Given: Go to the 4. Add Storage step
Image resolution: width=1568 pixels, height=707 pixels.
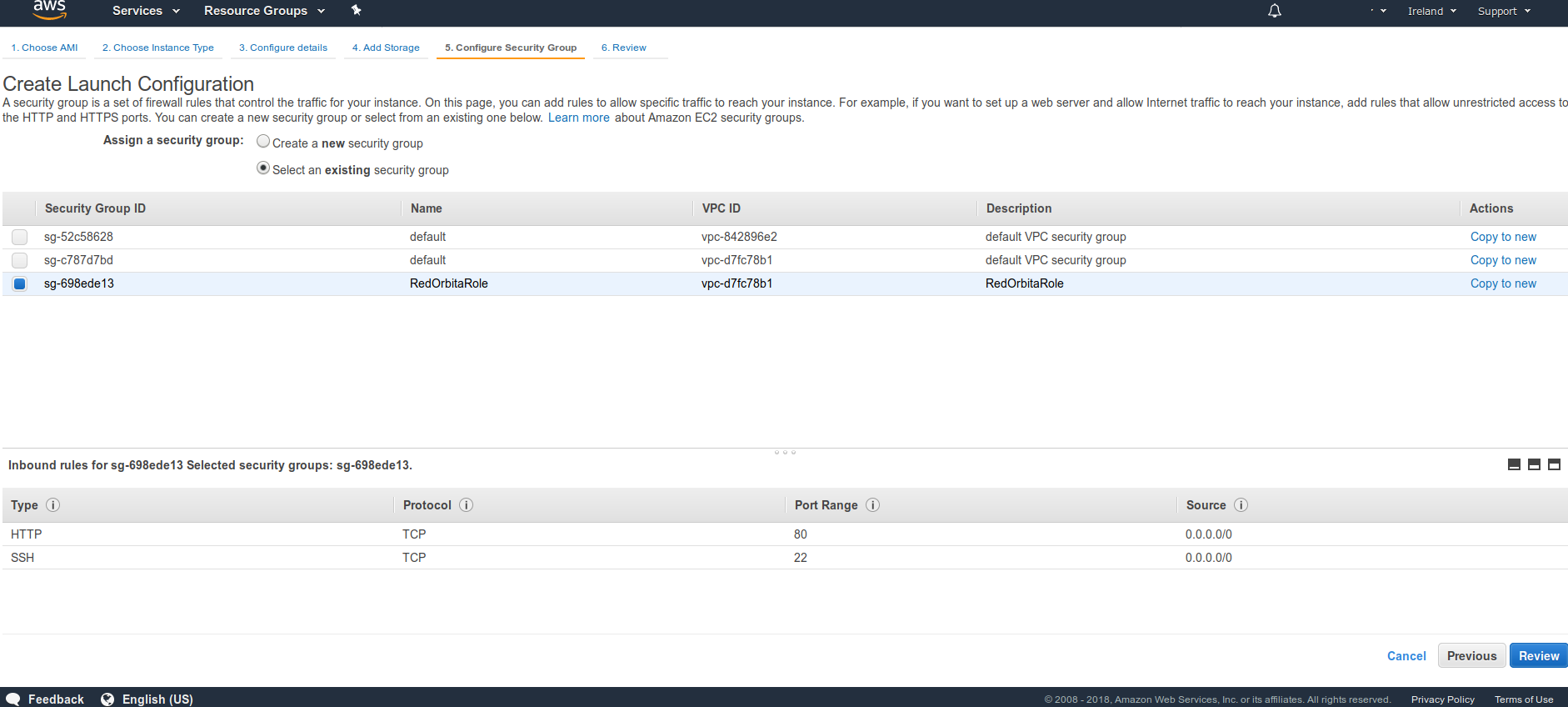Looking at the screenshot, I should click(386, 48).
